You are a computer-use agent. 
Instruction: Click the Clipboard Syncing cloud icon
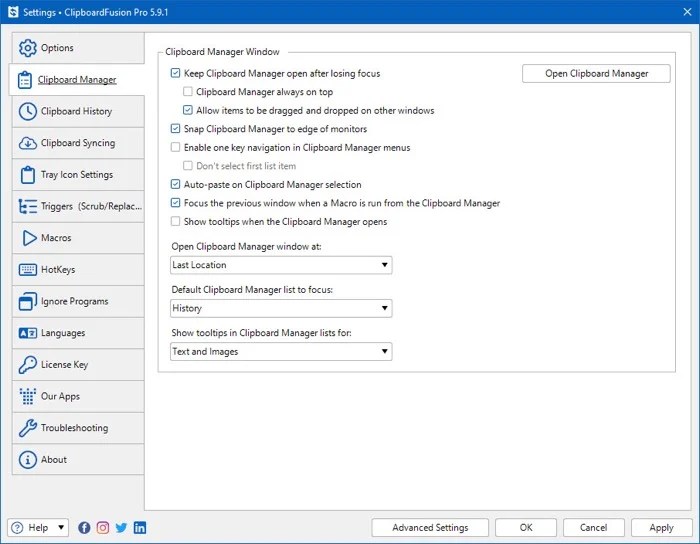[28, 143]
